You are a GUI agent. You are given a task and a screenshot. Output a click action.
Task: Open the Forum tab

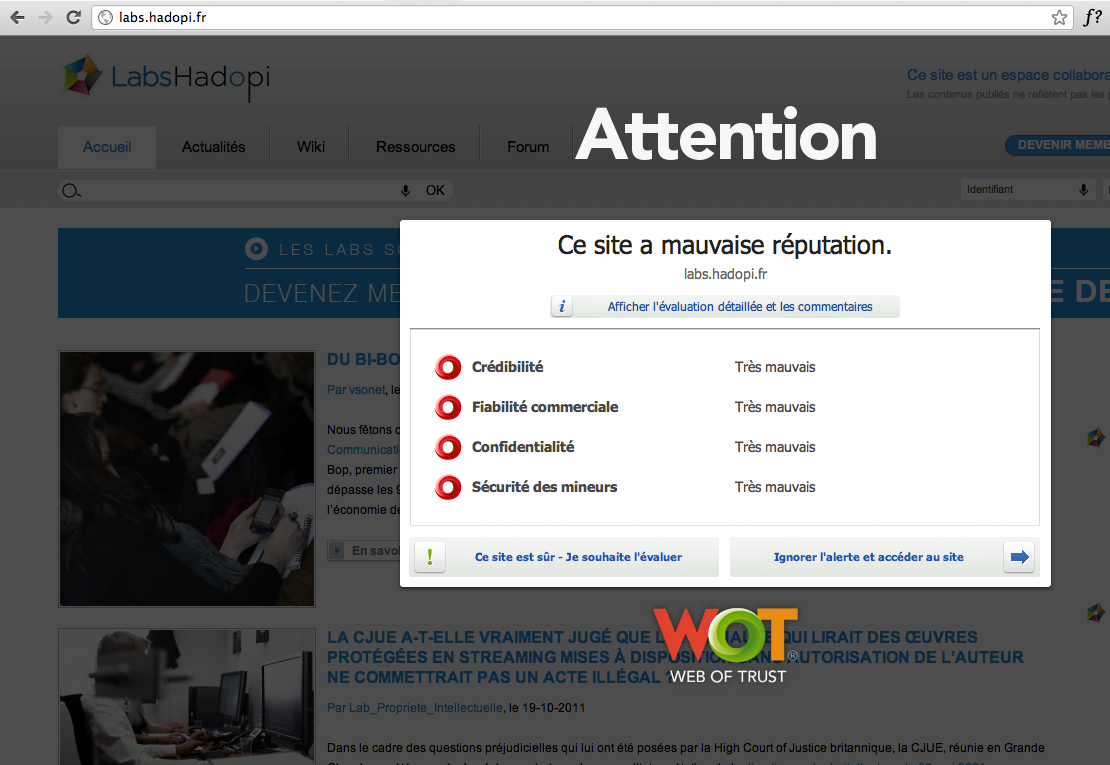coord(528,147)
